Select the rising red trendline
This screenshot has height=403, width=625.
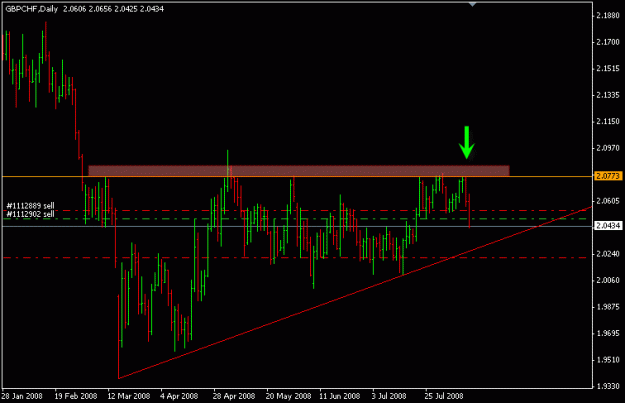pyautogui.click(x=355, y=293)
